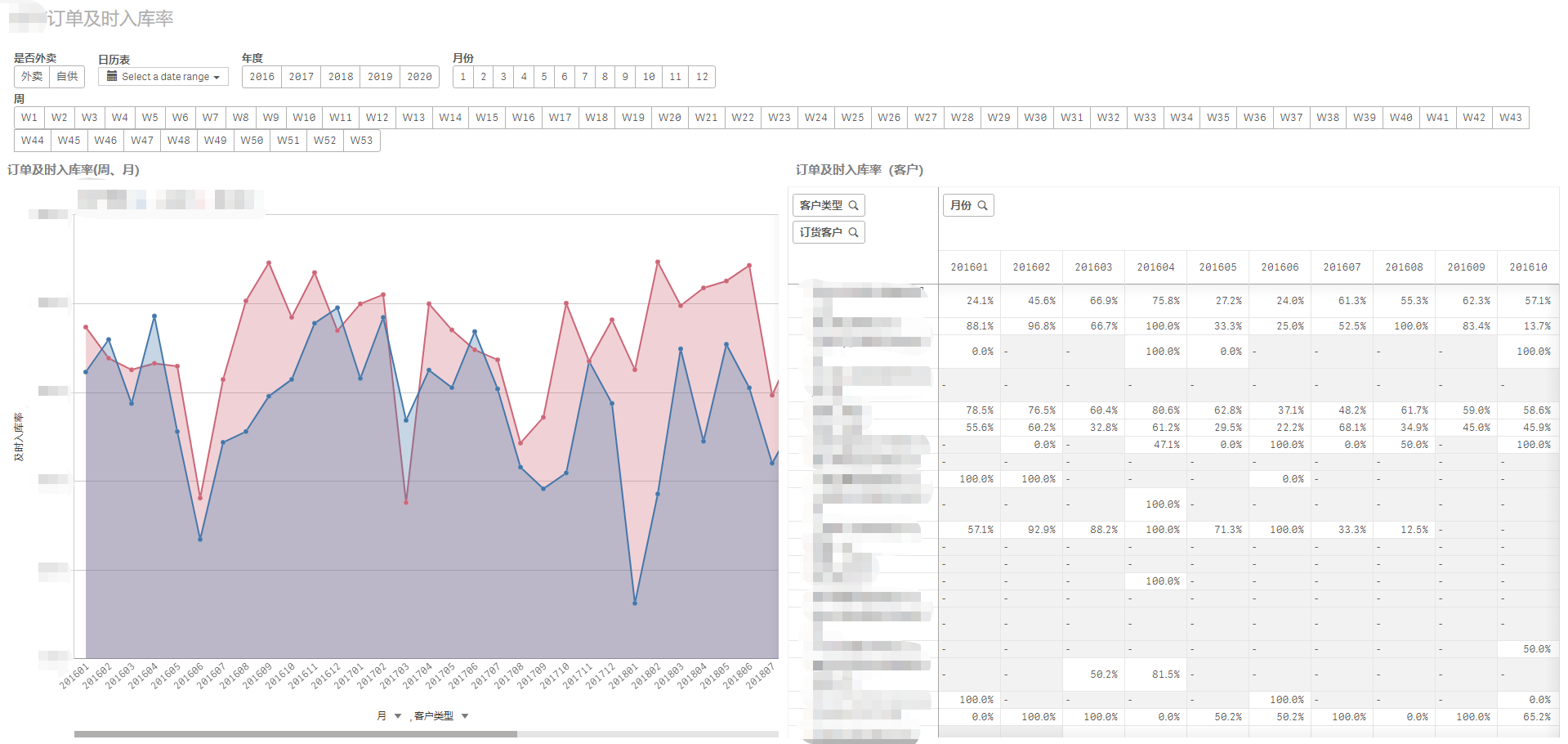The width and height of the screenshot is (1568, 744).
Task: Select week W27 filter button
Action: tap(925, 118)
